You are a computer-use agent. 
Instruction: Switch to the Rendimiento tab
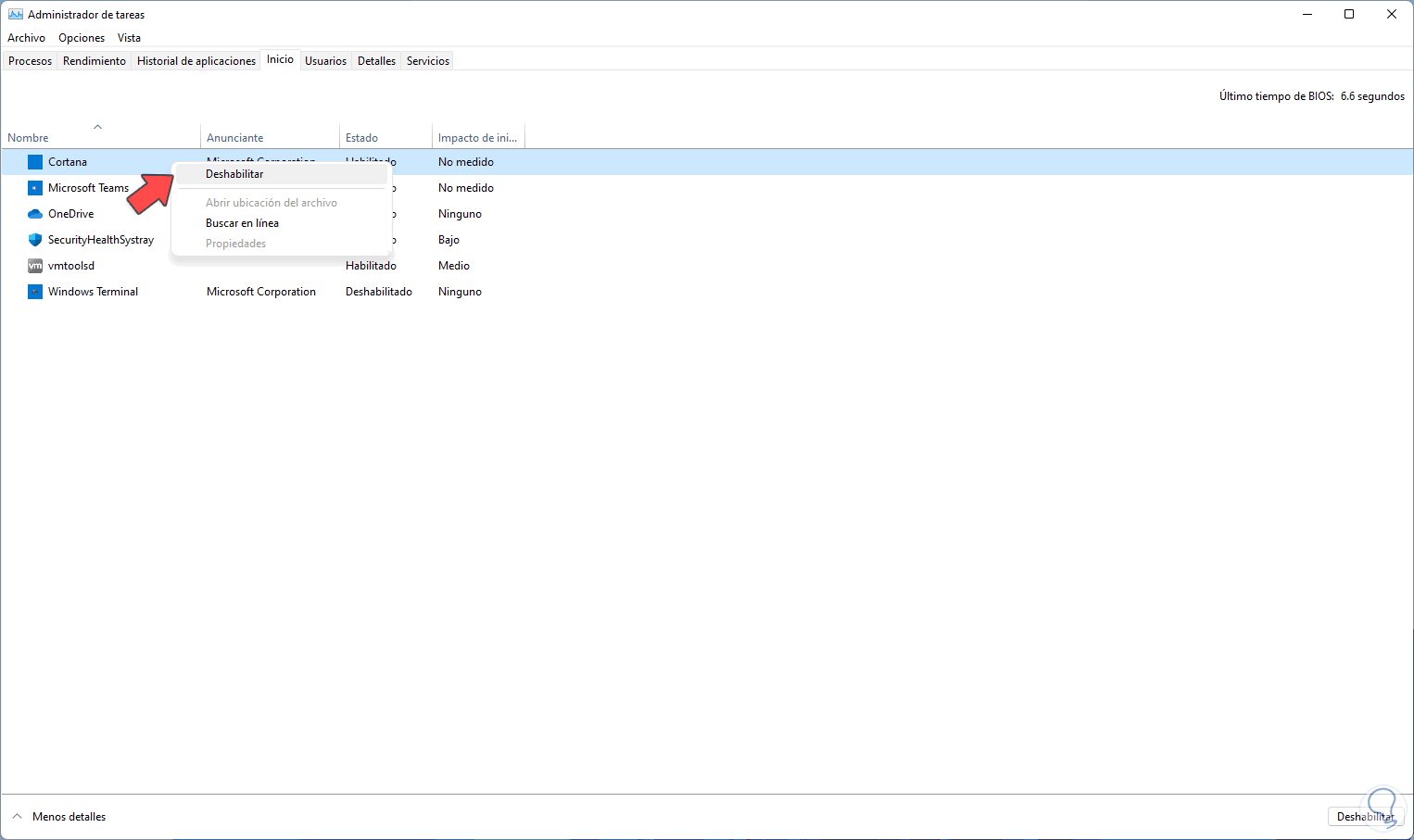(95, 61)
